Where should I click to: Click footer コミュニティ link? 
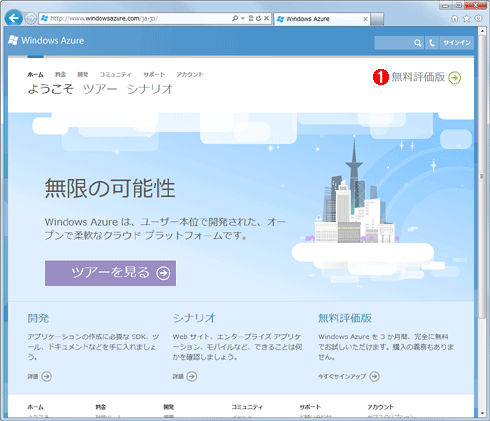247,407
